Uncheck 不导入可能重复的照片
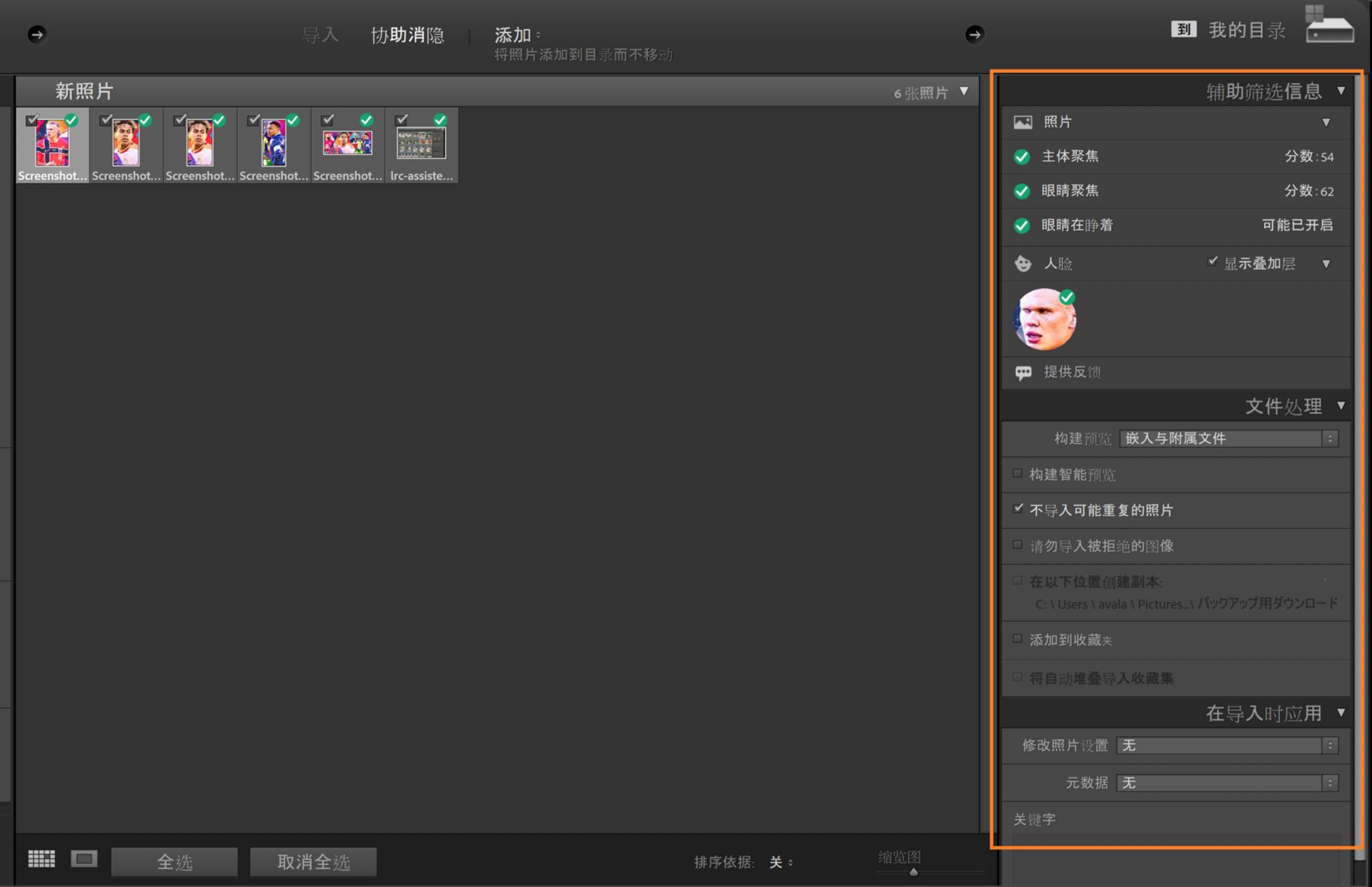 coord(1018,508)
